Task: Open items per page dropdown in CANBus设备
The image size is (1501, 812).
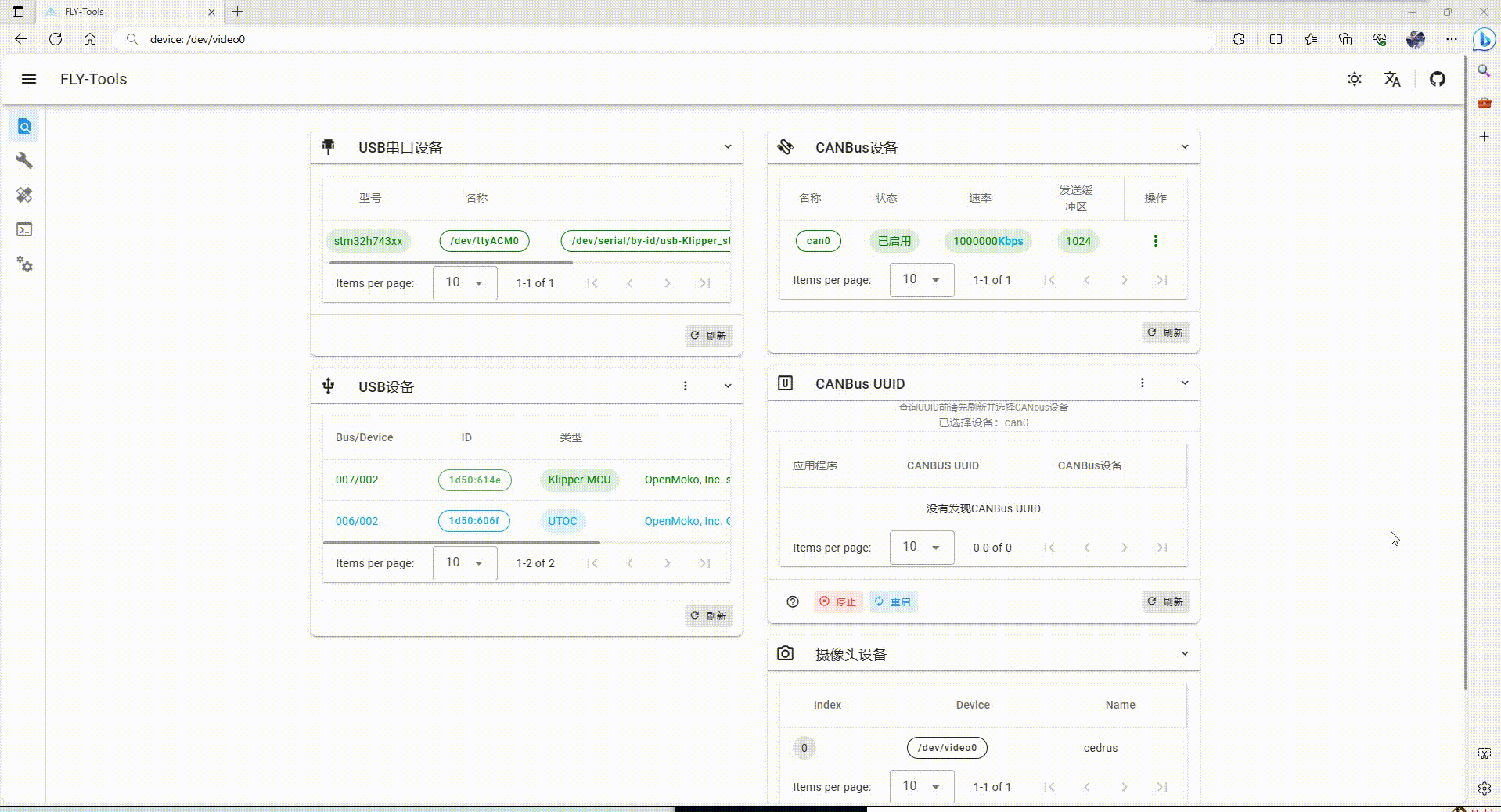Action: pos(922,280)
